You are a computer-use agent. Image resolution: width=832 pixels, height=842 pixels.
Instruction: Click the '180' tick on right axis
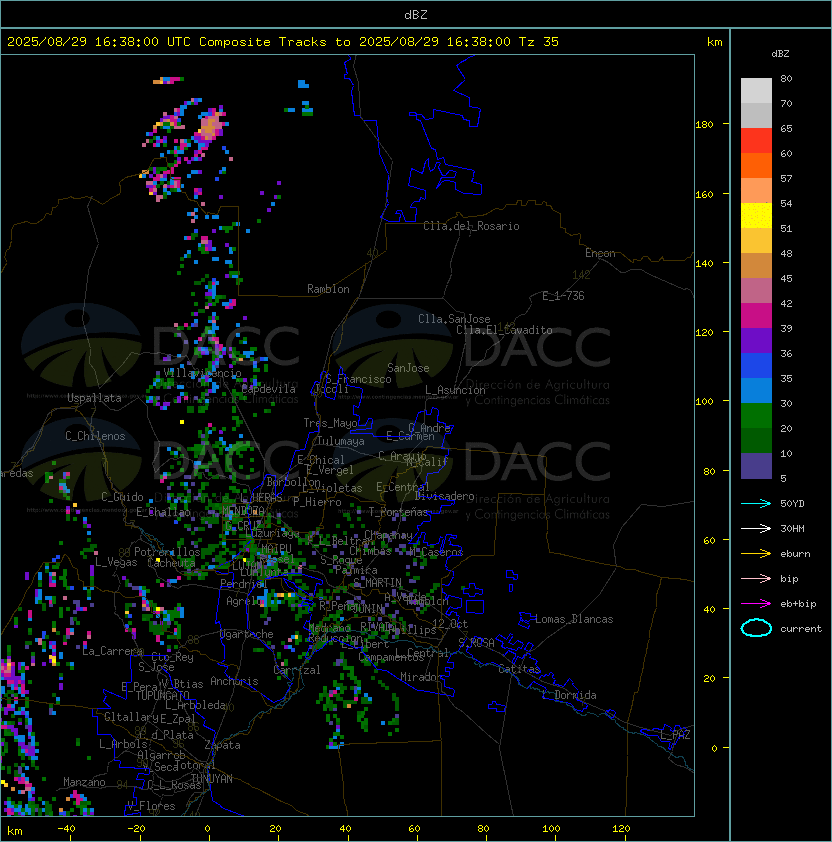[704, 125]
